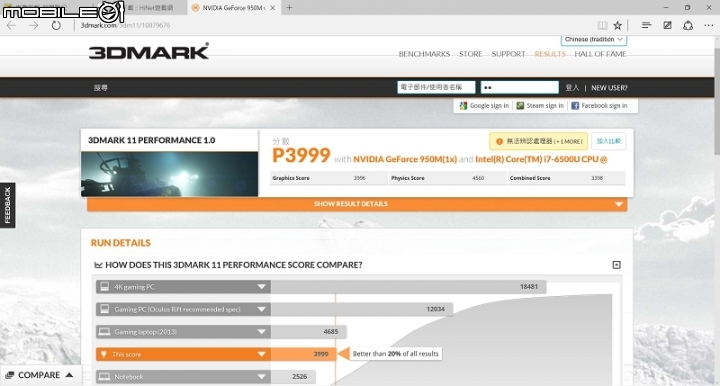Open the 3DMark 11 benchmark thumbnail
This screenshot has height=386, width=720.
pyautogui.click(x=169, y=174)
